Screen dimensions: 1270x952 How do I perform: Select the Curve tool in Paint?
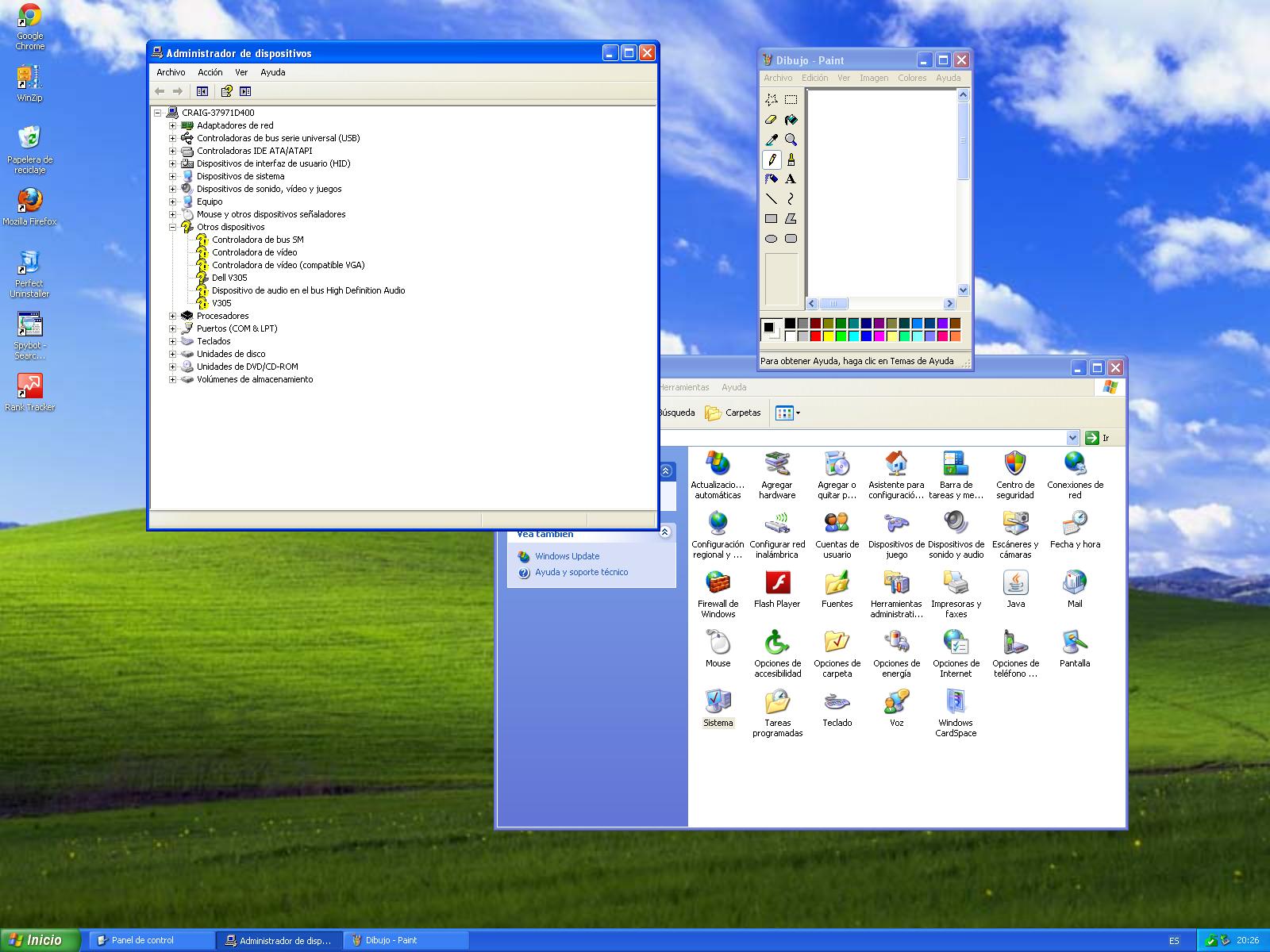[791, 199]
